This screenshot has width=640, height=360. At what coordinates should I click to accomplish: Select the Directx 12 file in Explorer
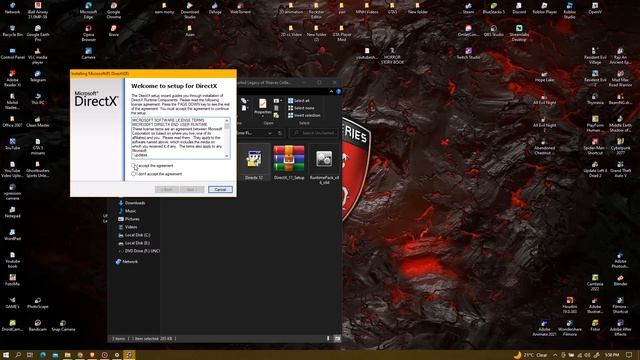click(254, 163)
